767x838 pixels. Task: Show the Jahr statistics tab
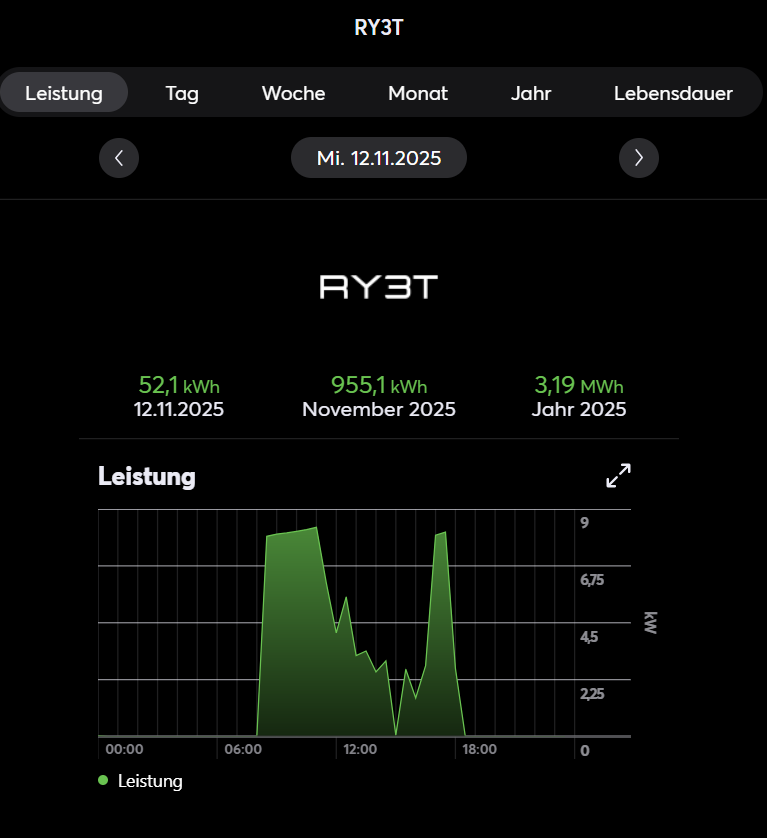(531, 93)
